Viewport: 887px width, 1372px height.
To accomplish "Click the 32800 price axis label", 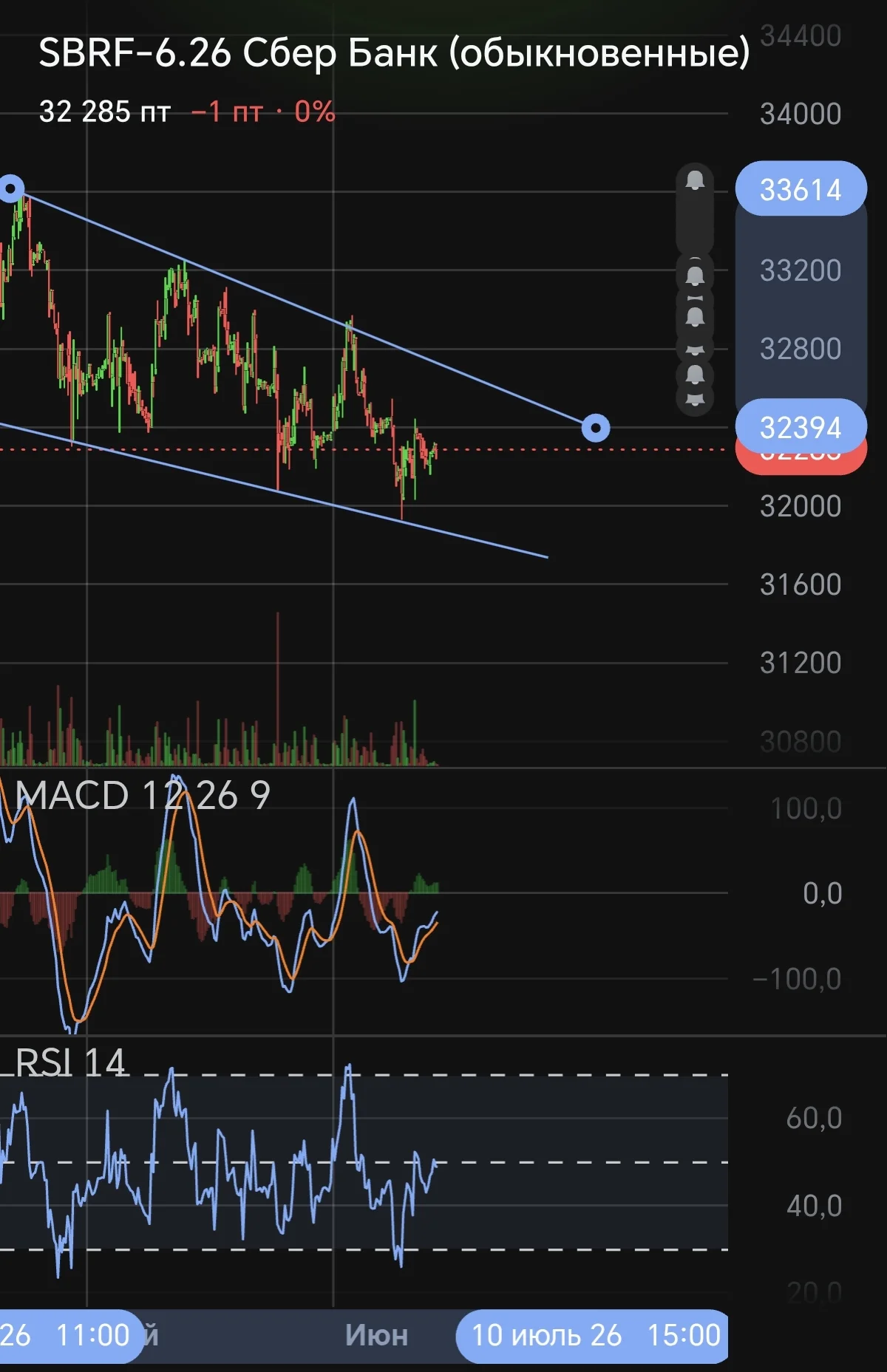I will (801, 349).
